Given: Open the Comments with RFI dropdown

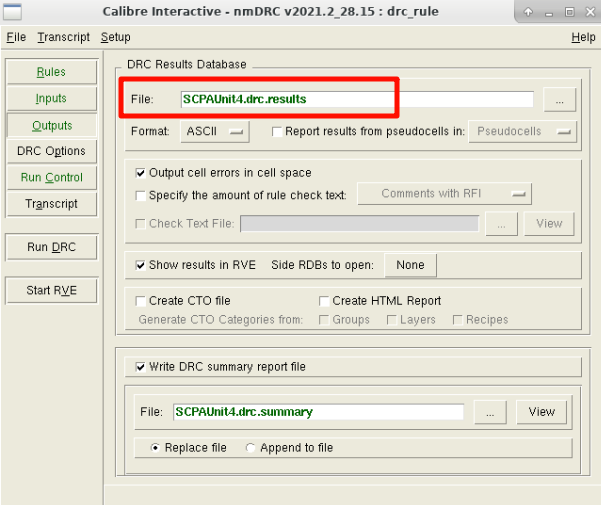Looking at the screenshot, I should [445, 193].
